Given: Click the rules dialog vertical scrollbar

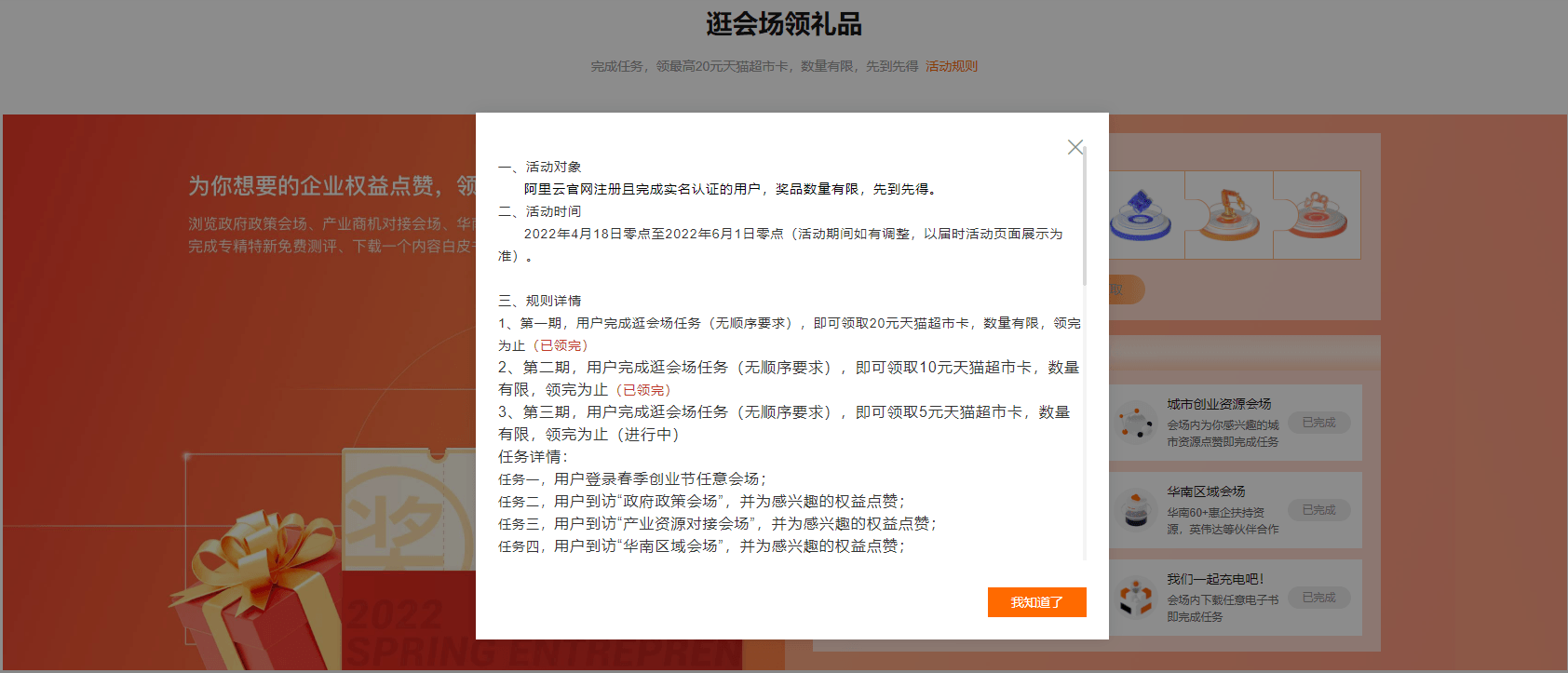Looking at the screenshot, I should pyautogui.click(x=1085, y=216).
